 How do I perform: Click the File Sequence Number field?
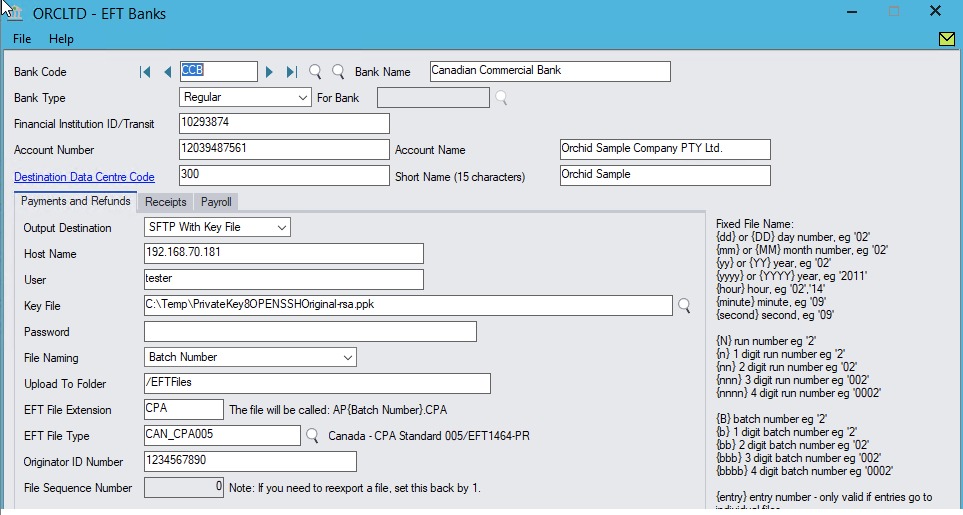184,487
